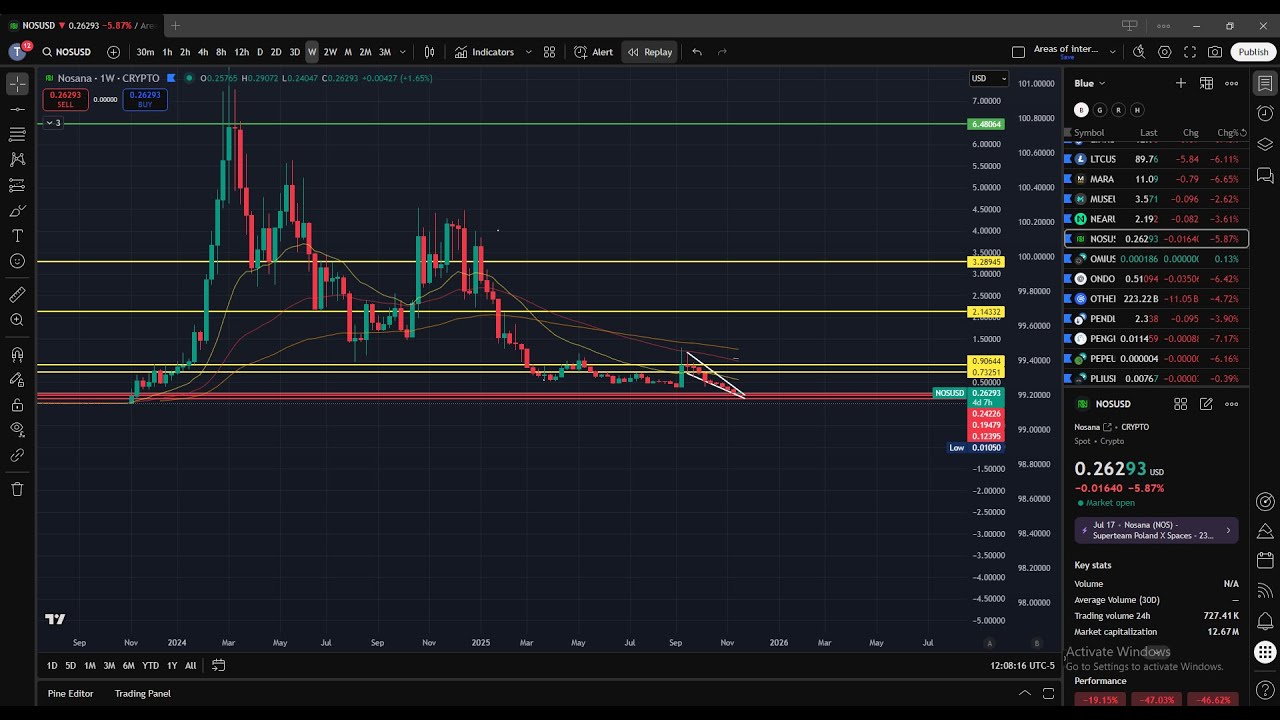The height and width of the screenshot is (720, 1280).
Task: Click the blue BUY 0.26293 button
Action: point(145,99)
